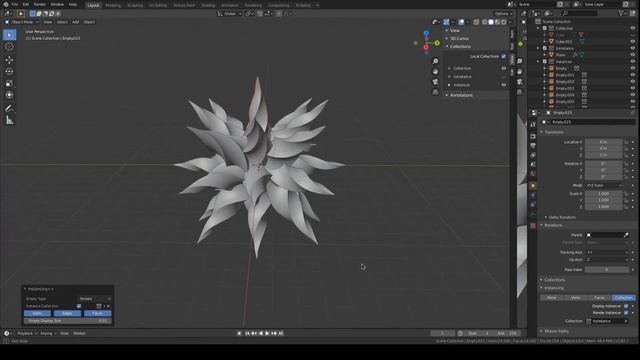640x360 pixels.
Task: Expand the Annotations panel in sidebar
Action: point(461,95)
